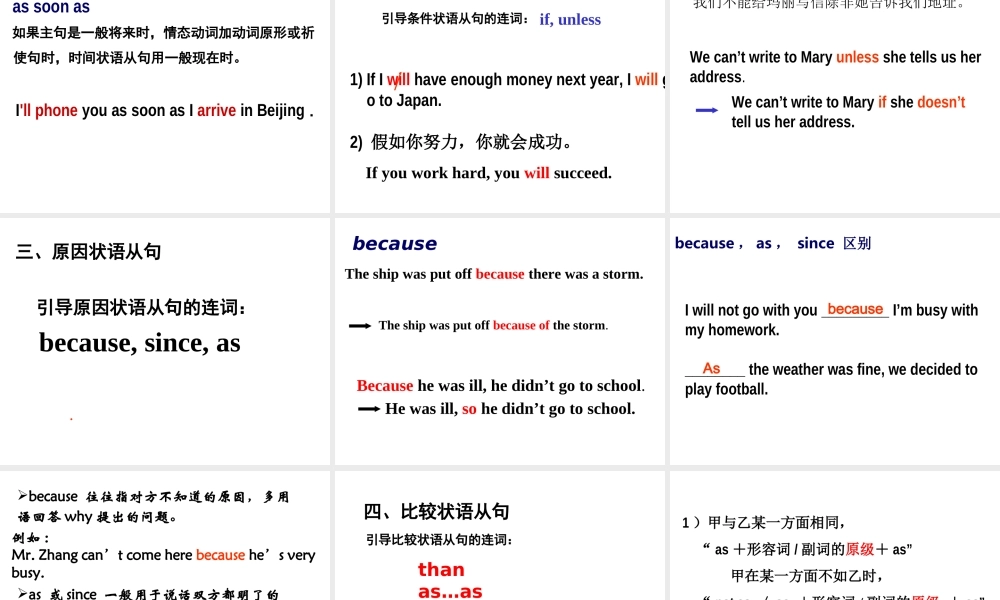Click the "as soon as" heading text
This screenshot has width=1000, height=600.
click(x=51, y=7)
